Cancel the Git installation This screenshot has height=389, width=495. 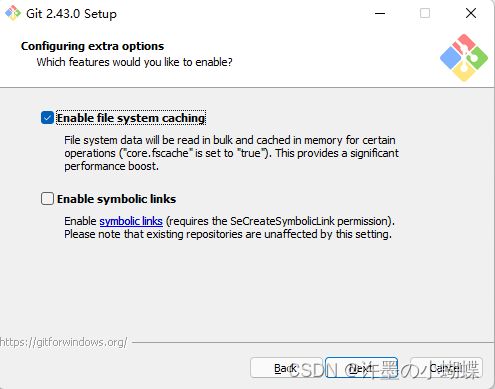(x=446, y=368)
